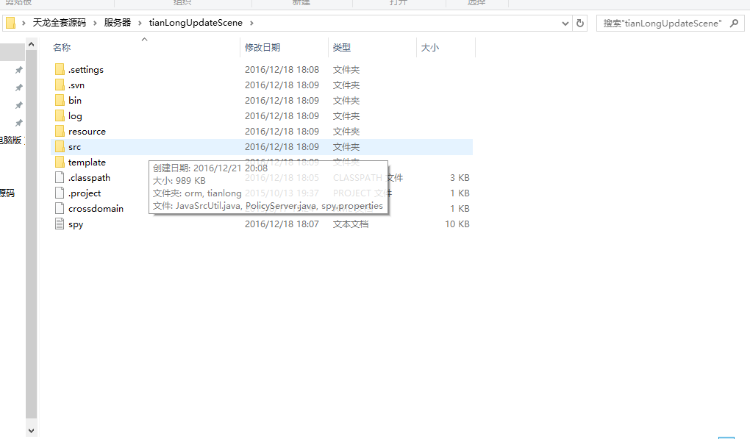
Task: Expand chevron after 服务器 breadcrumb
Action: (x=140, y=23)
